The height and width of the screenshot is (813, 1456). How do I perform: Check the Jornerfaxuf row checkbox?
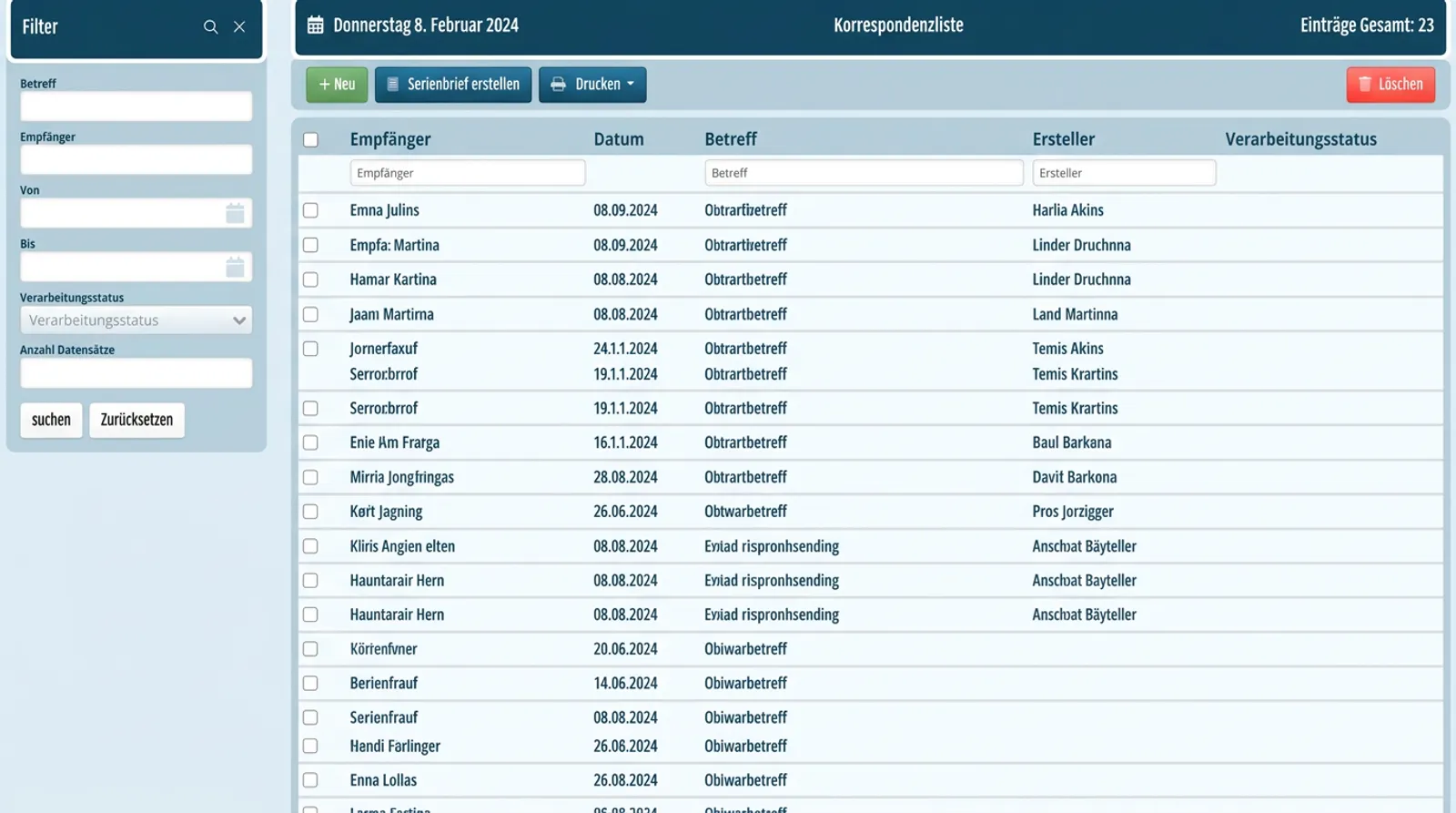311,349
